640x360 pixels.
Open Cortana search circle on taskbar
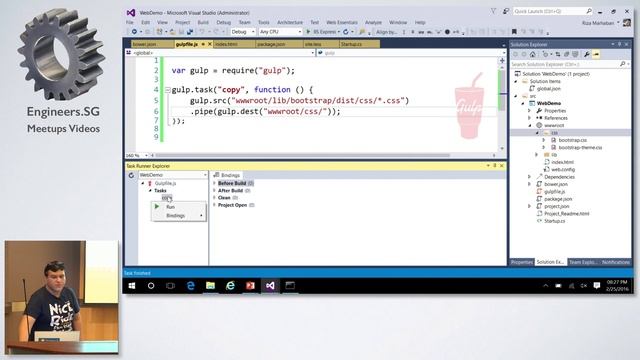151,286
